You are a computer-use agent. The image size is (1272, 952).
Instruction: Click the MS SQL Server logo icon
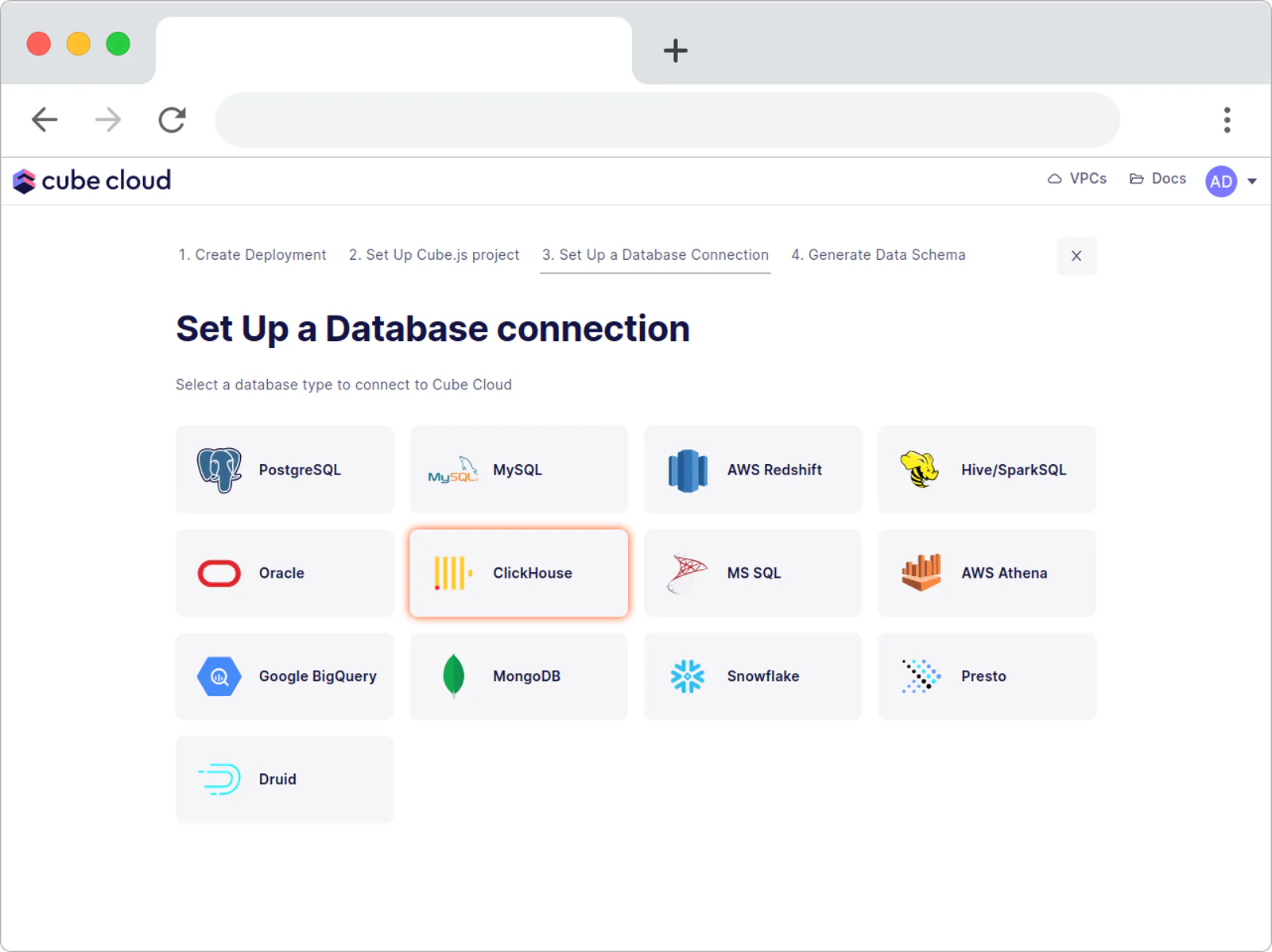688,573
